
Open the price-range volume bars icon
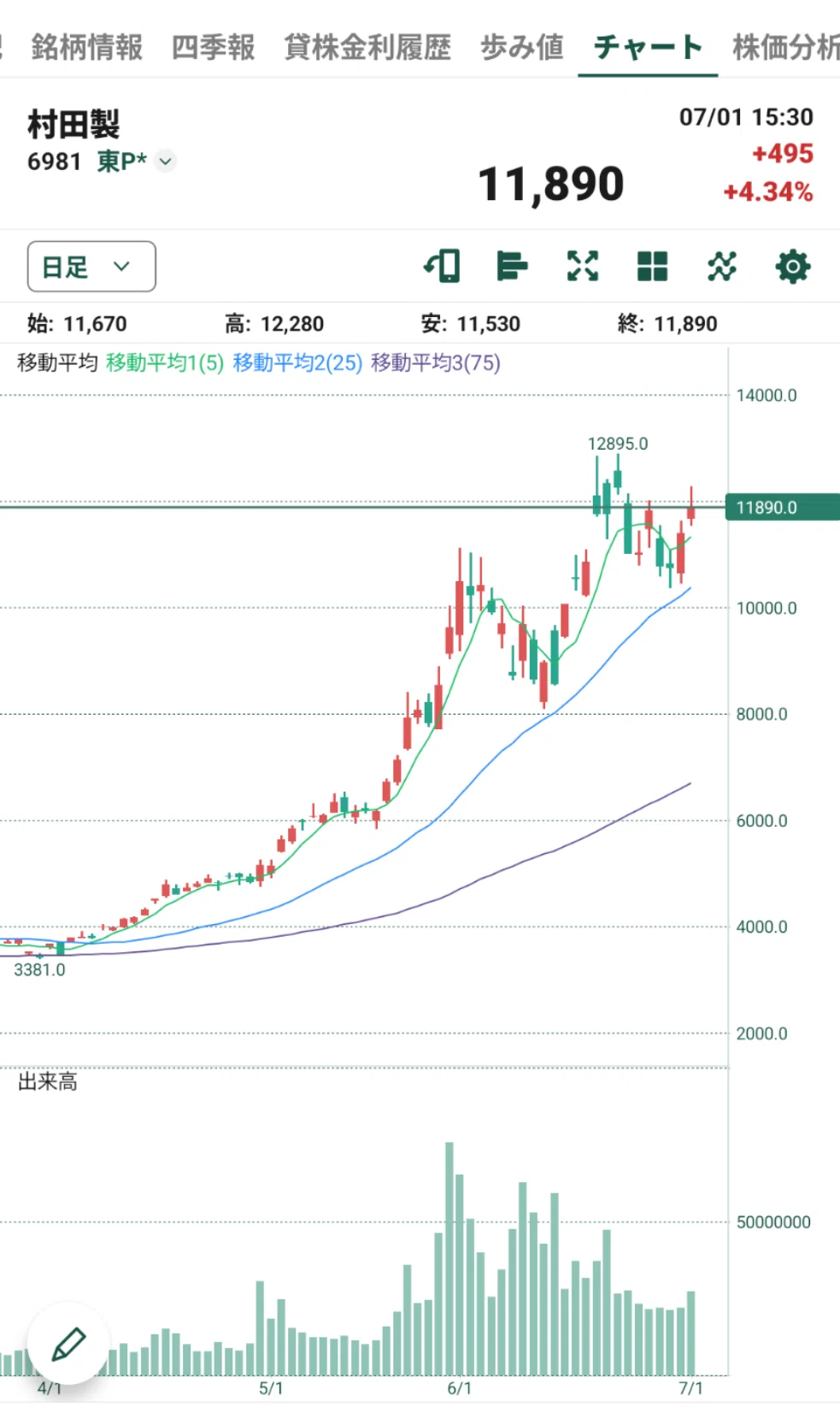[512, 266]
